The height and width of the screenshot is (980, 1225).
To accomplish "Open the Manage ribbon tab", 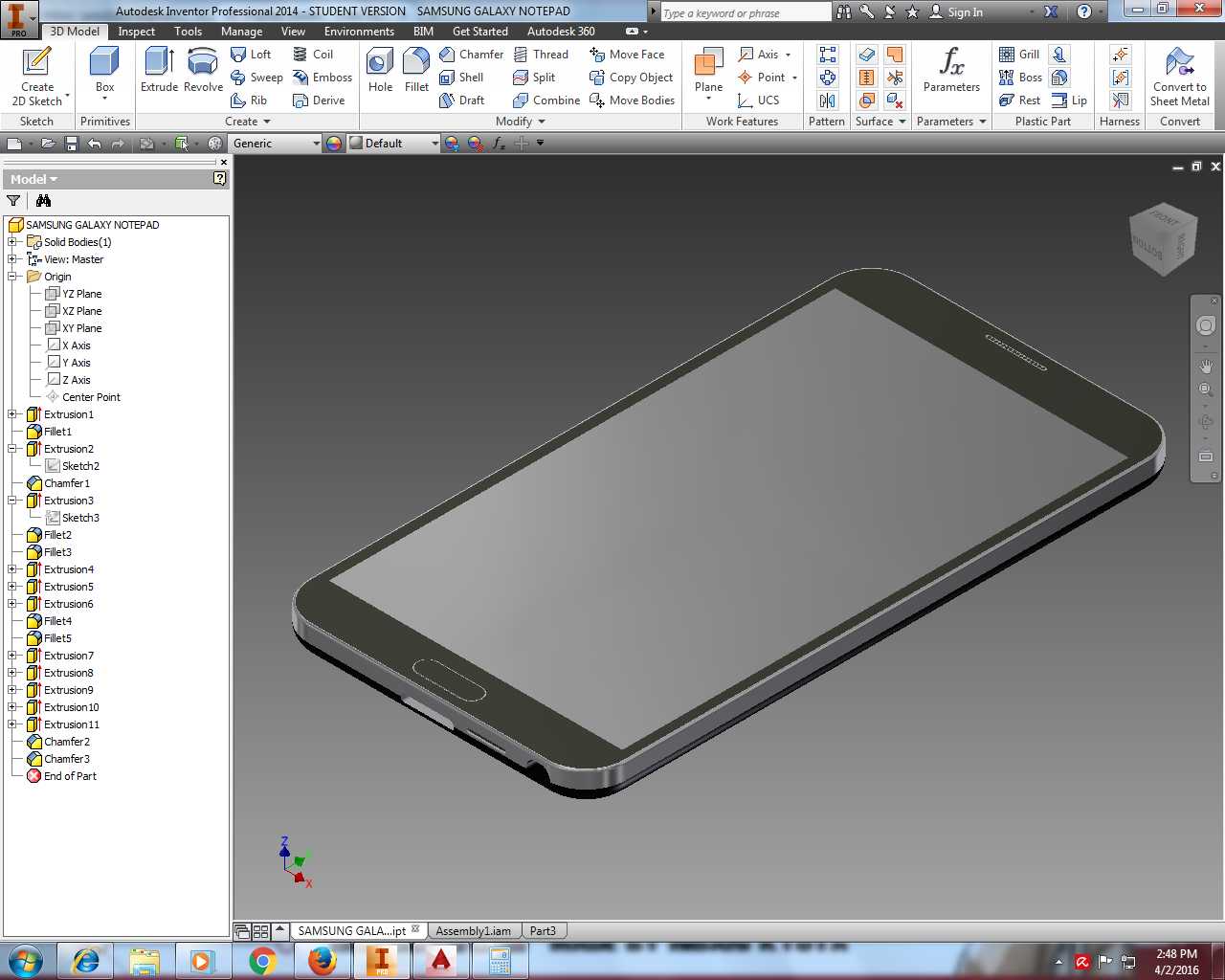I will [x=241, y=32].
